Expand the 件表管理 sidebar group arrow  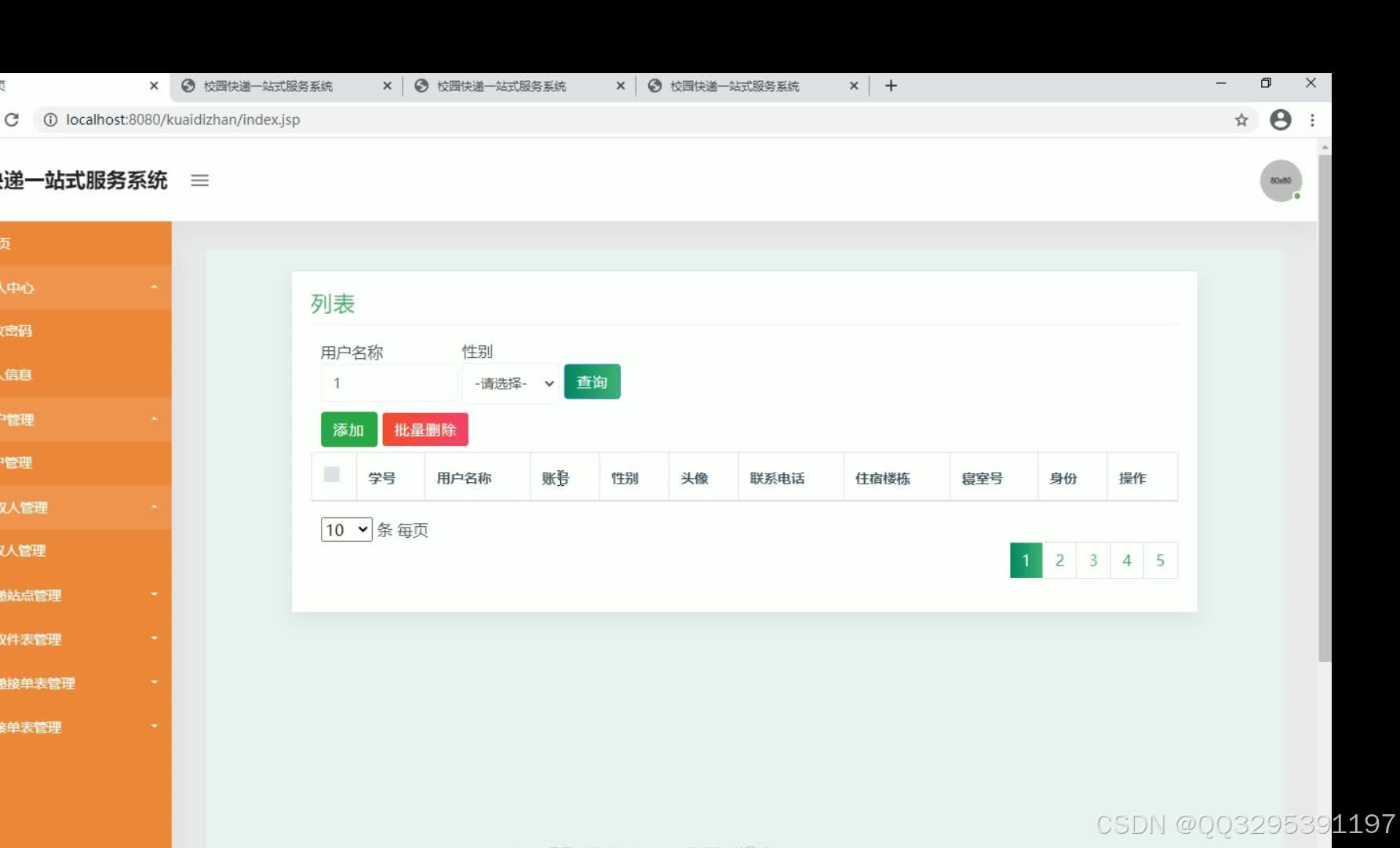[x=155, y=638]
